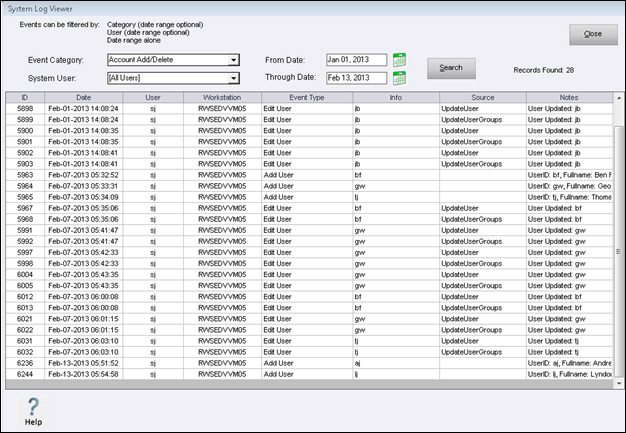This screenshot has height=433, width=626.
Task: Sort by the ID column header
Action: 24,97
